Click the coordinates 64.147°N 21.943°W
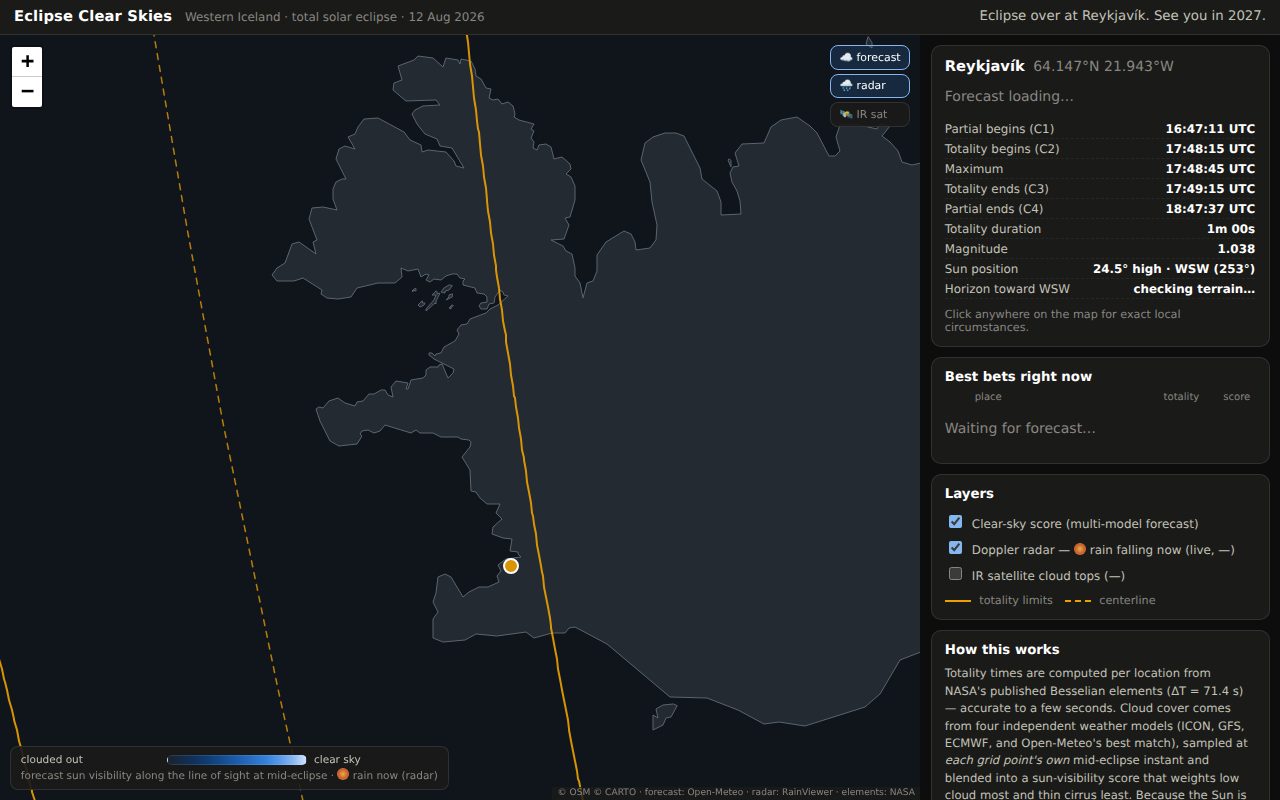The image size is (1280, 800). coord(1104,66)
